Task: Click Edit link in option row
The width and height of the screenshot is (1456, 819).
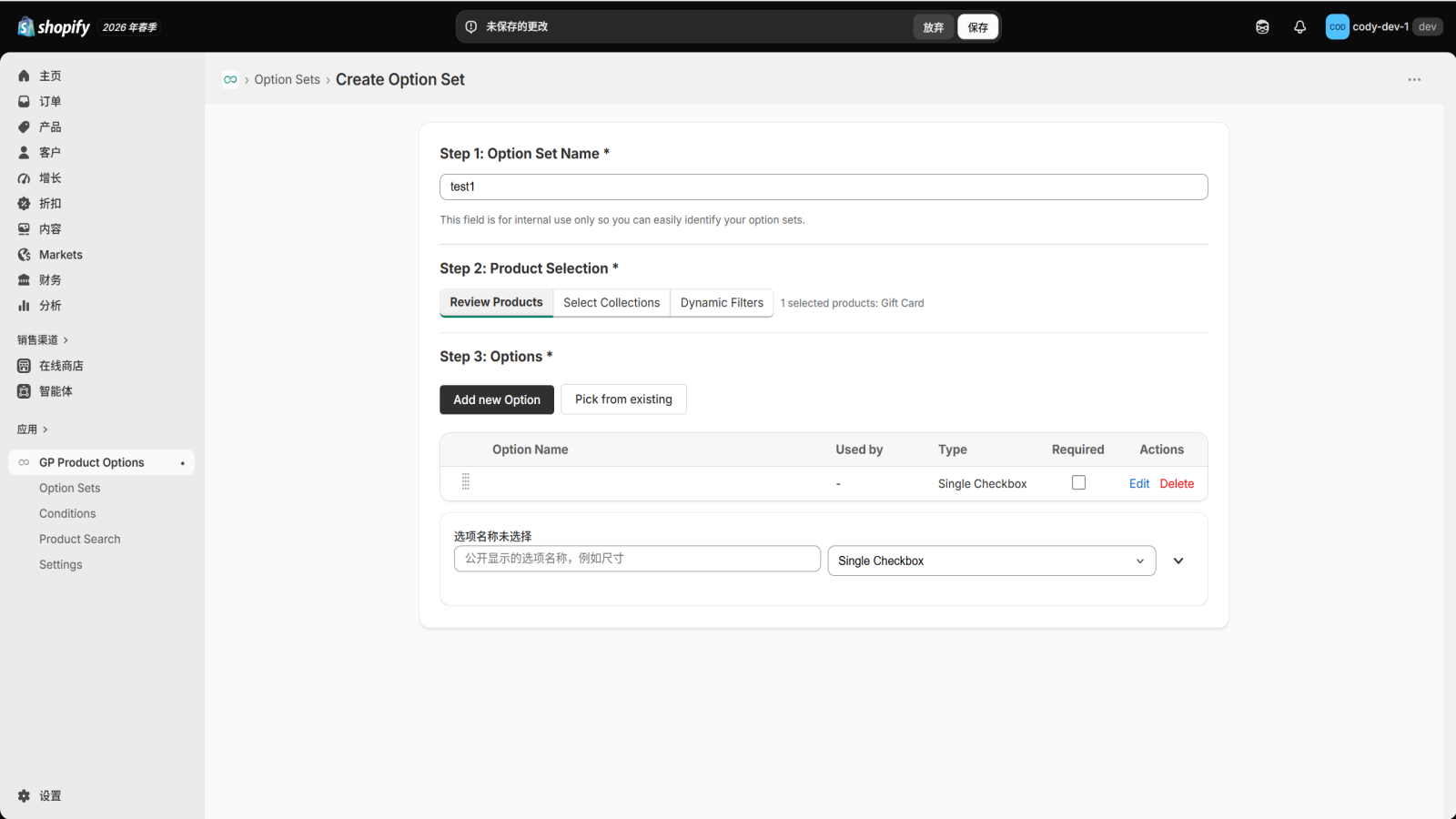Action: (x=1139, y=484)
